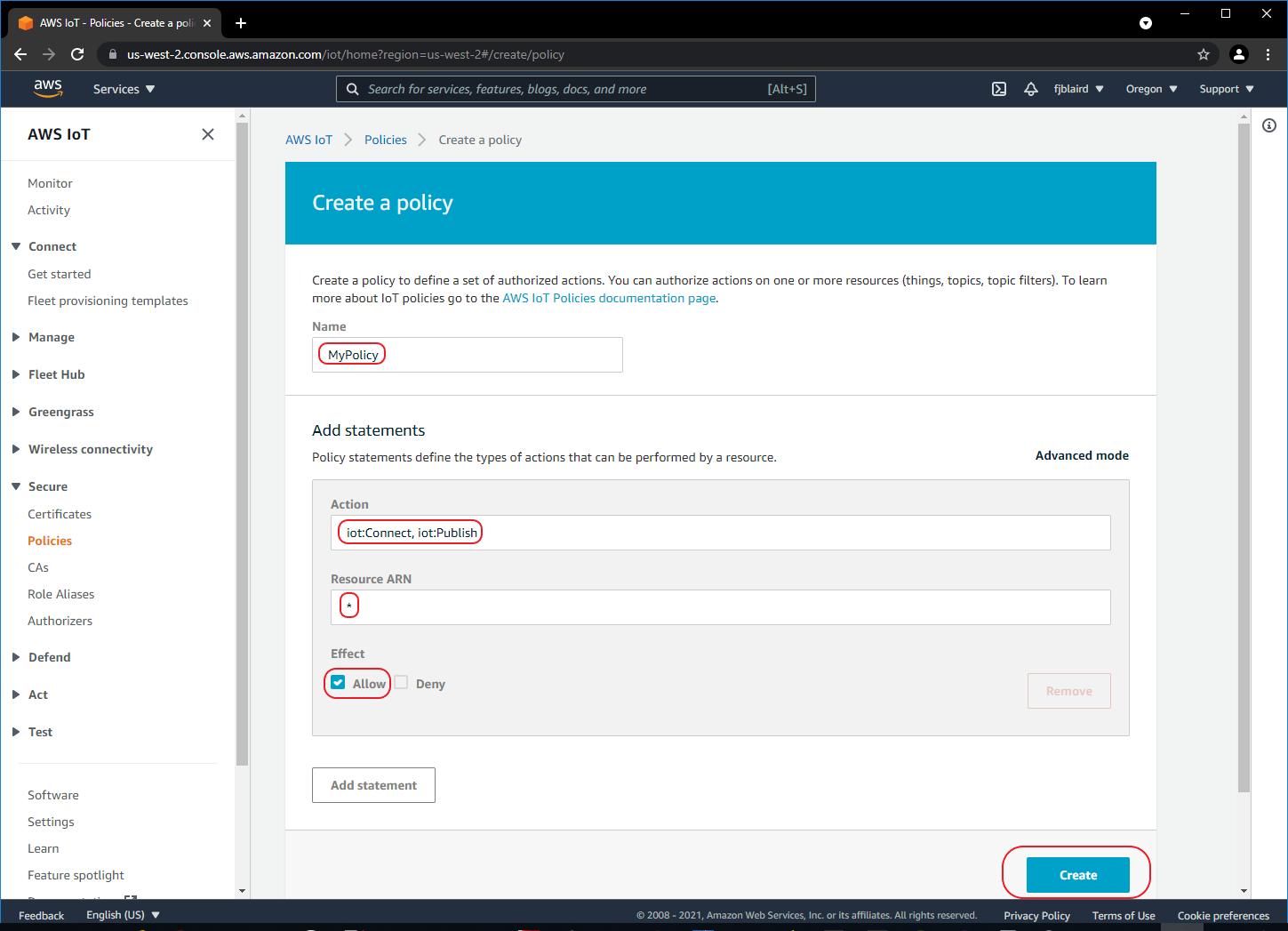The width and height of the screenshot is (1288, 931).
Task: Expand the Test section
Action: [16, 732]
